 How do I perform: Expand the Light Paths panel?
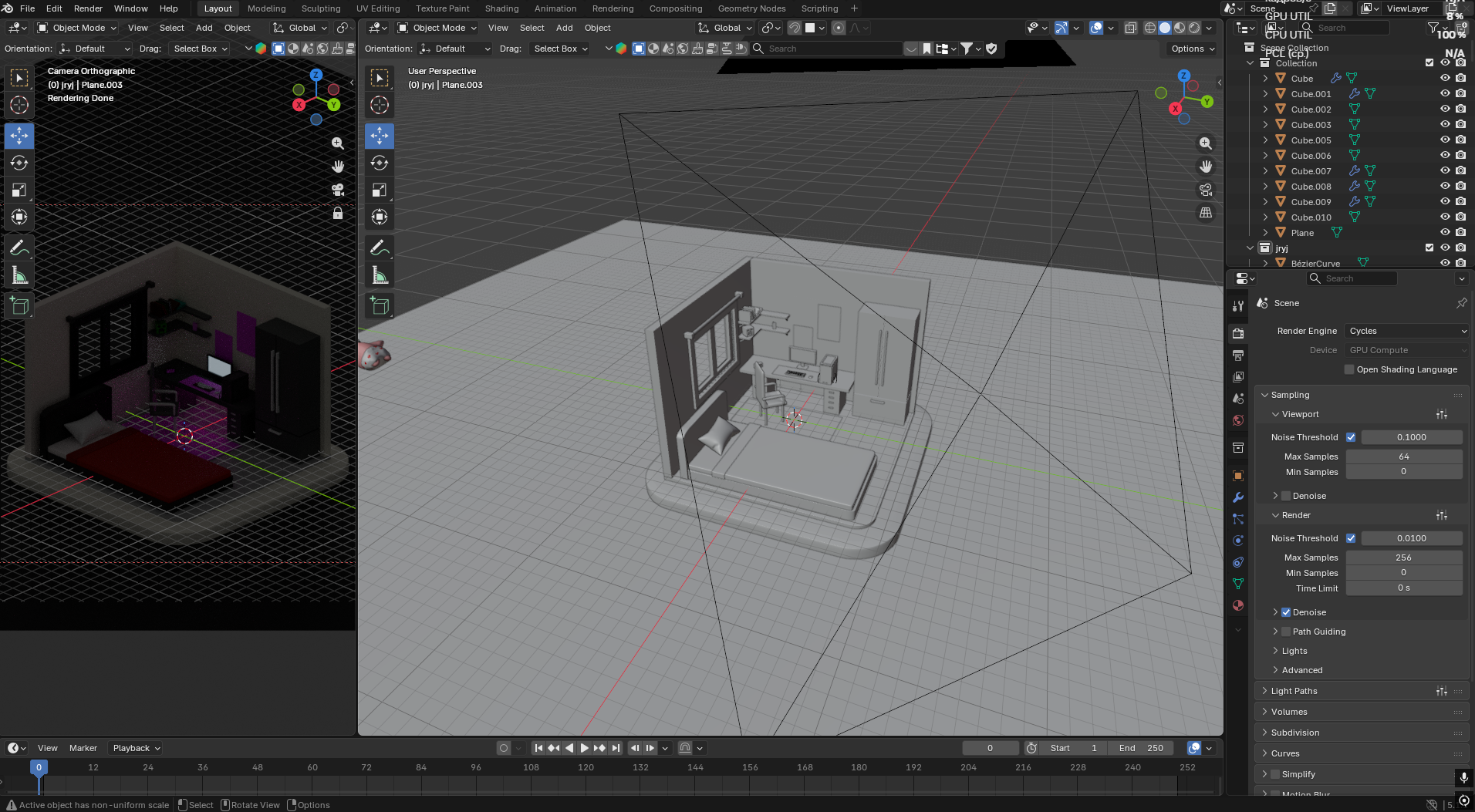click(1294, 691)
